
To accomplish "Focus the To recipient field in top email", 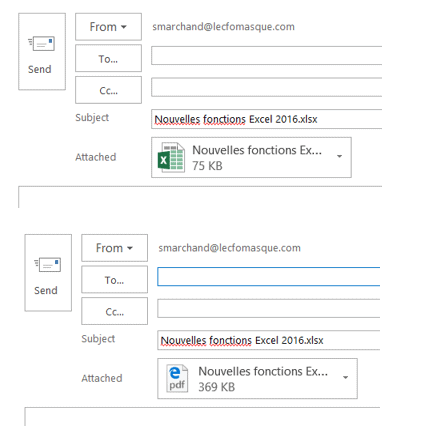I will [267, 55].
